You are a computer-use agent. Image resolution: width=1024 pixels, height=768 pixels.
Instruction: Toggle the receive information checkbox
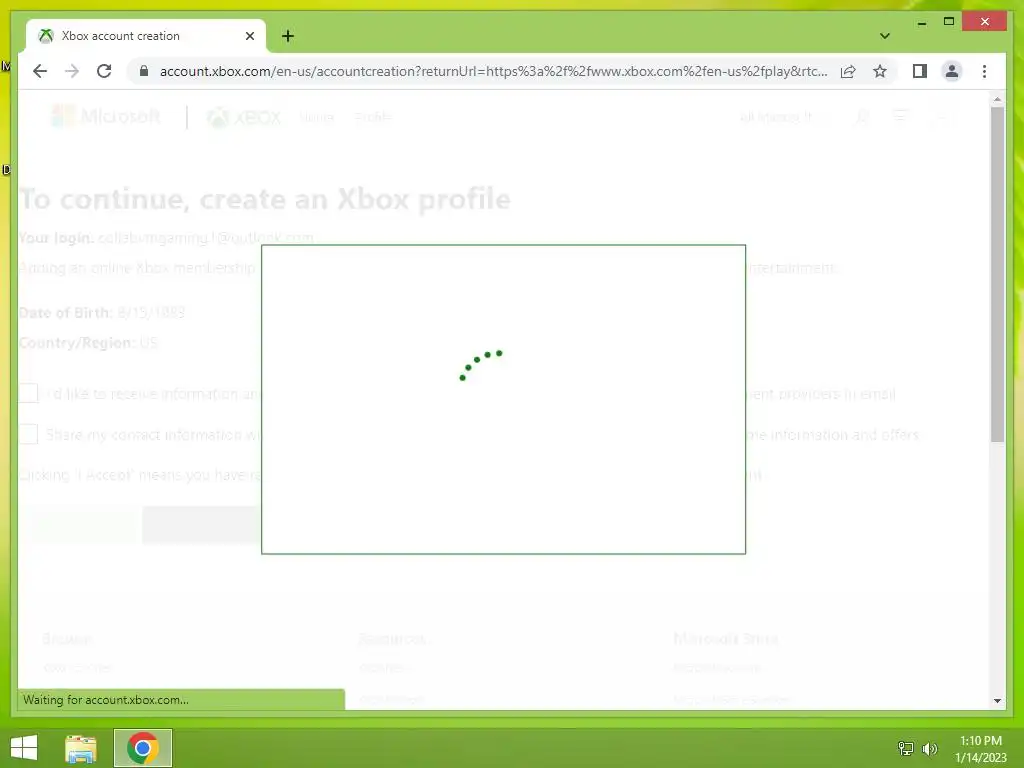tap(28, 393)
